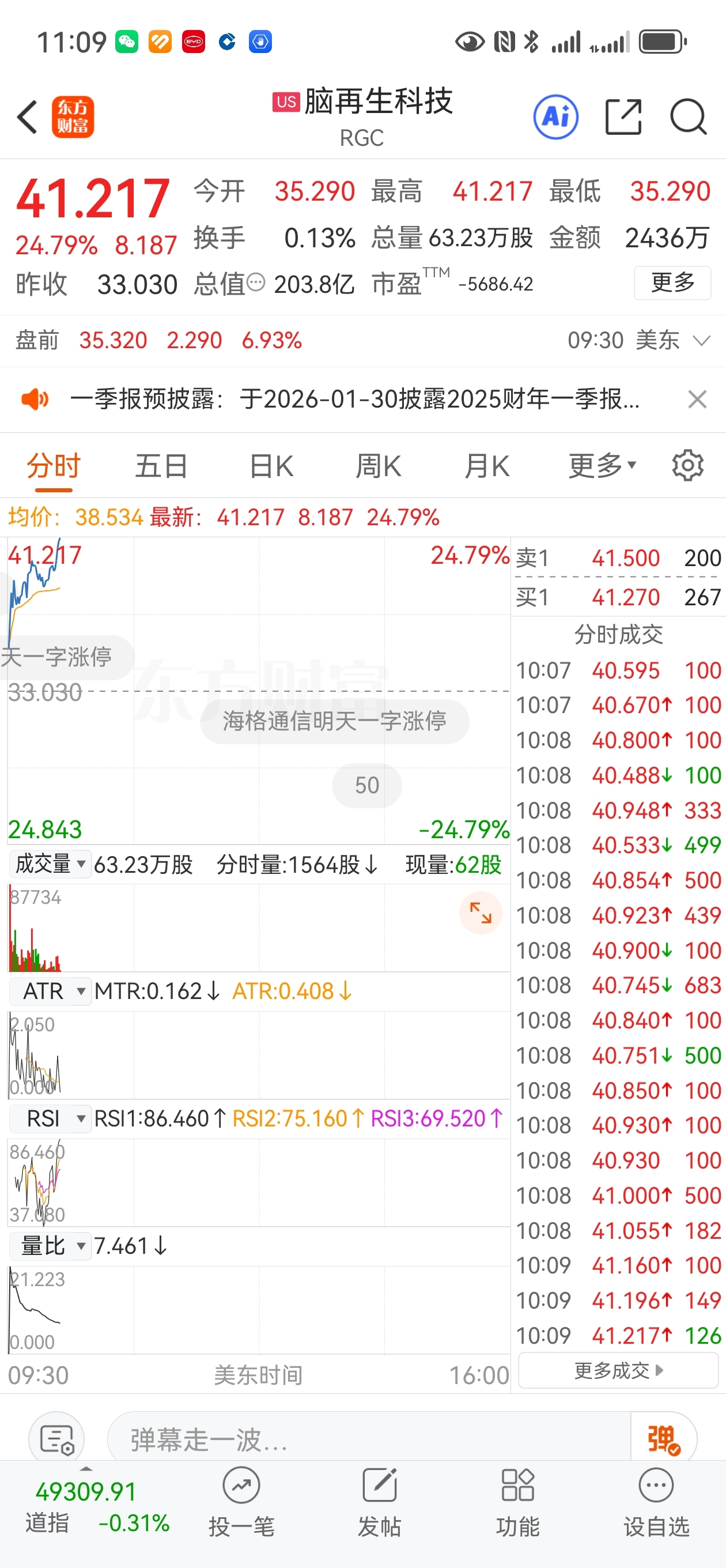Tap the 投一笔 icon
This screenshot has width=726, height=1568.
point(241,1501)
